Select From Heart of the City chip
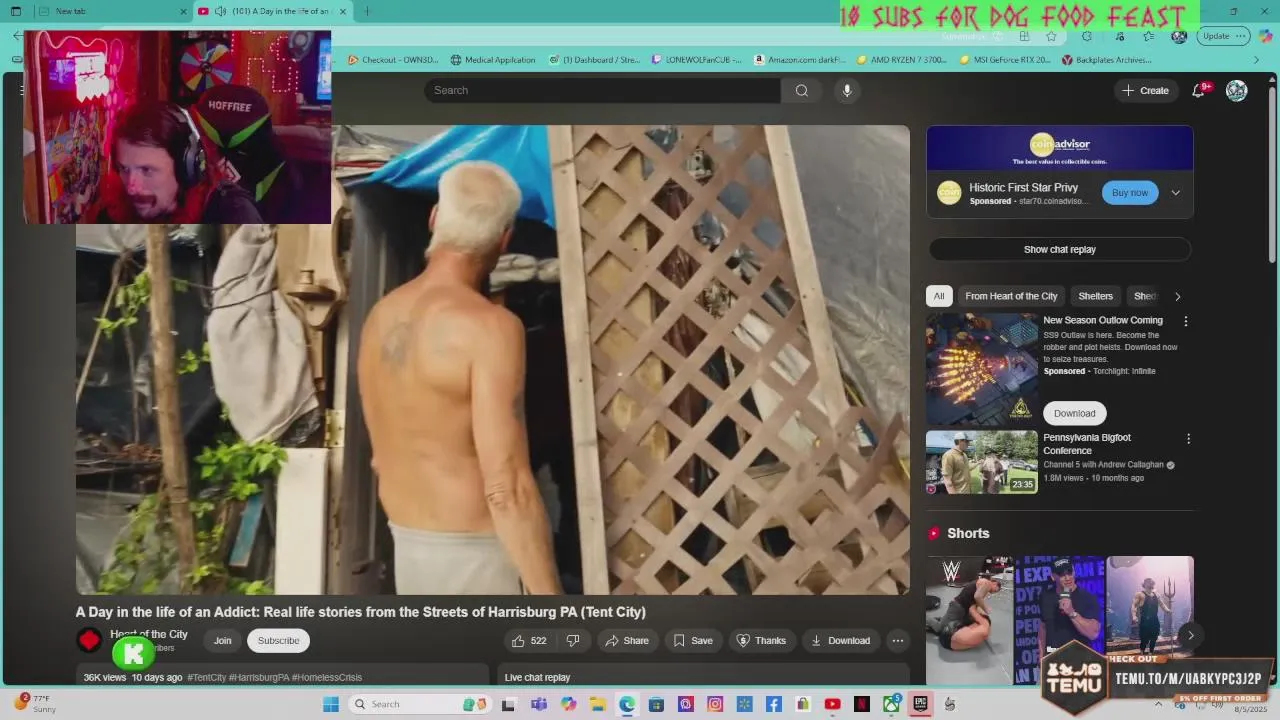Screen dimensions: 1280x720 pos(1011,296)
